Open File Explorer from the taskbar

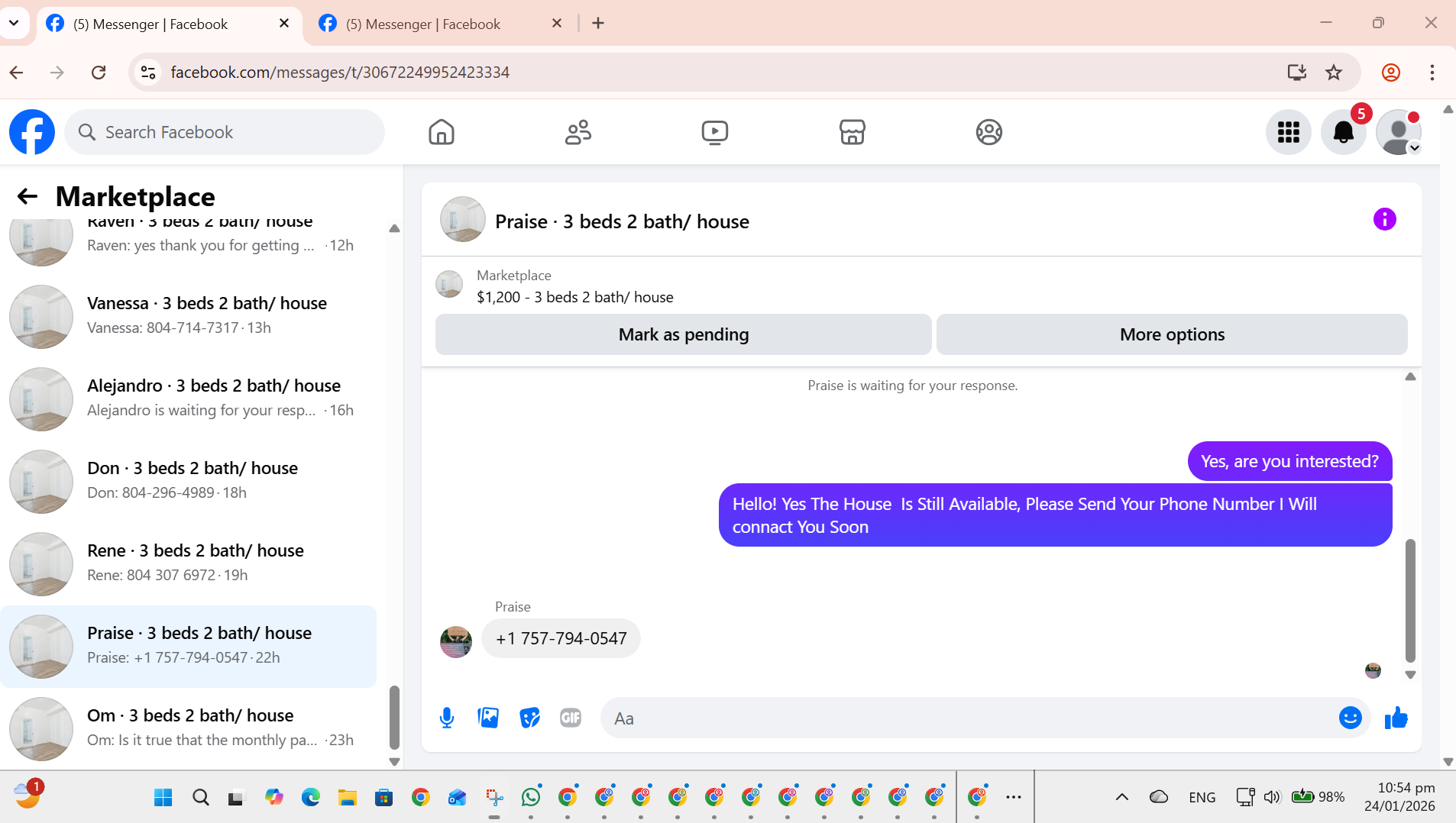(x=348, y=798)
